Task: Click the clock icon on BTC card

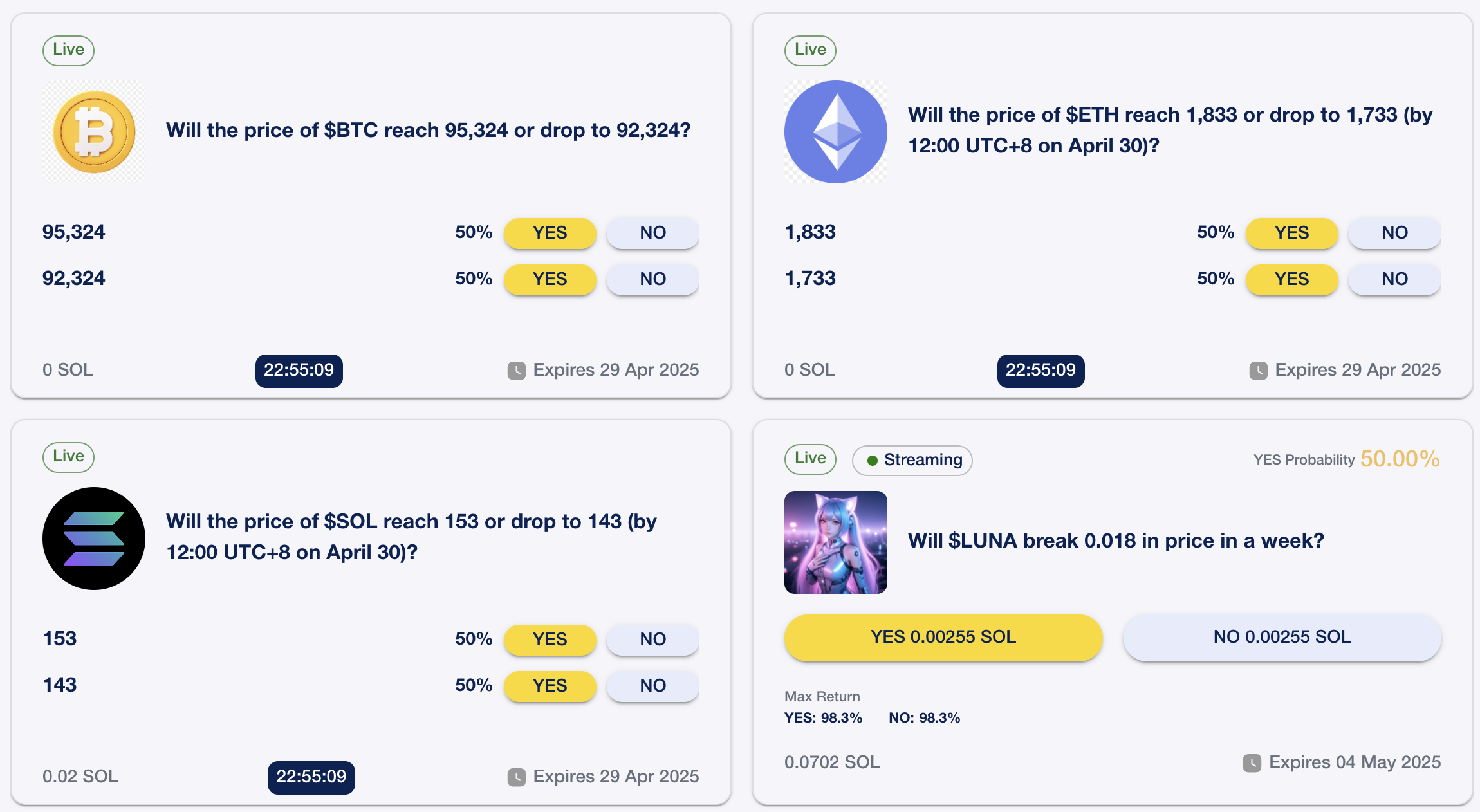Action: click(x=517, y=371)
